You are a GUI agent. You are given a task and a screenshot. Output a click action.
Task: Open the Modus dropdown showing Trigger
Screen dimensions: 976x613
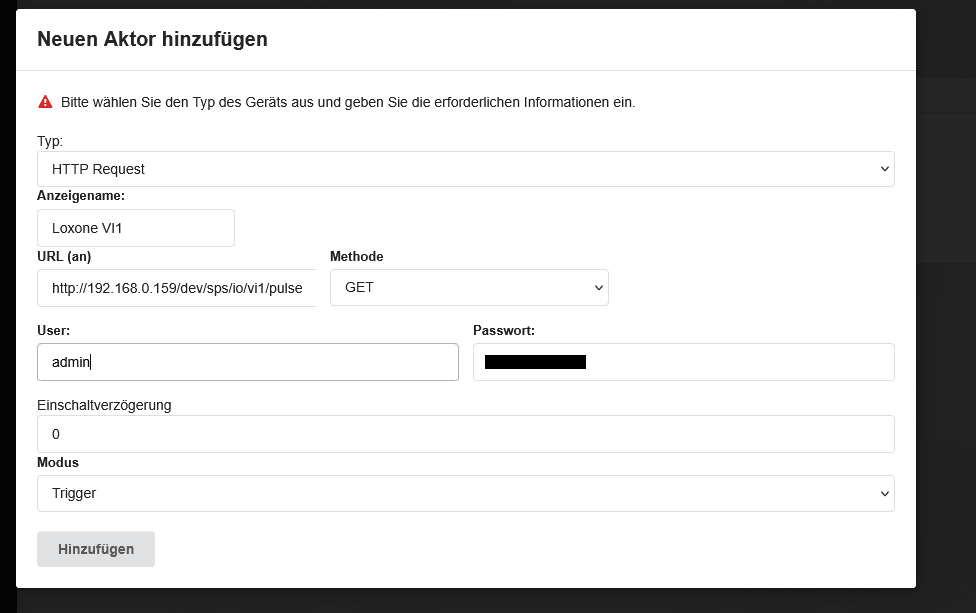pos(466,494)
